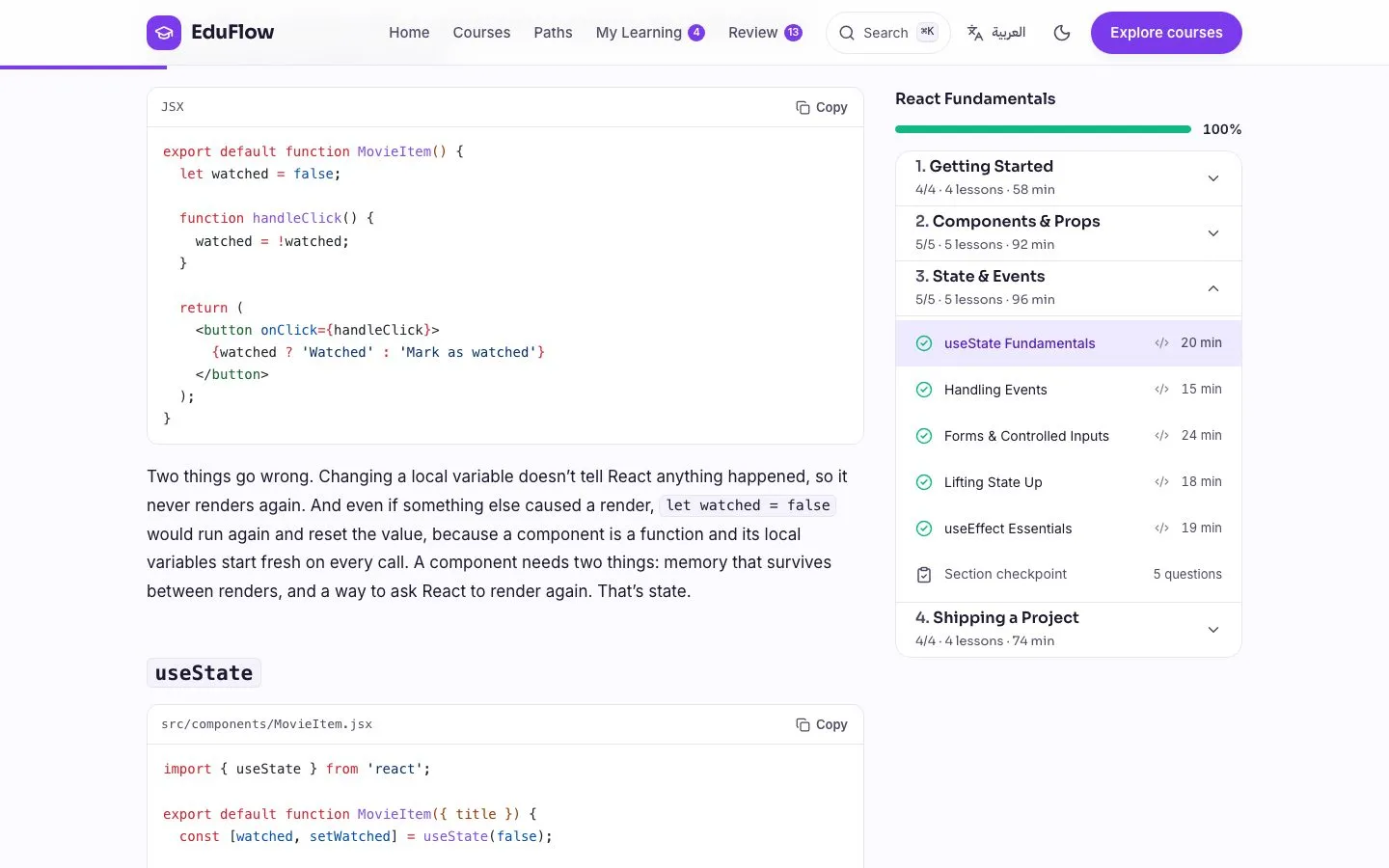Viewport: 1389px width, 868px height.
Task: Open the Review nav item with 13 badge
Action: pyautogui.click(x=765, y=33)
